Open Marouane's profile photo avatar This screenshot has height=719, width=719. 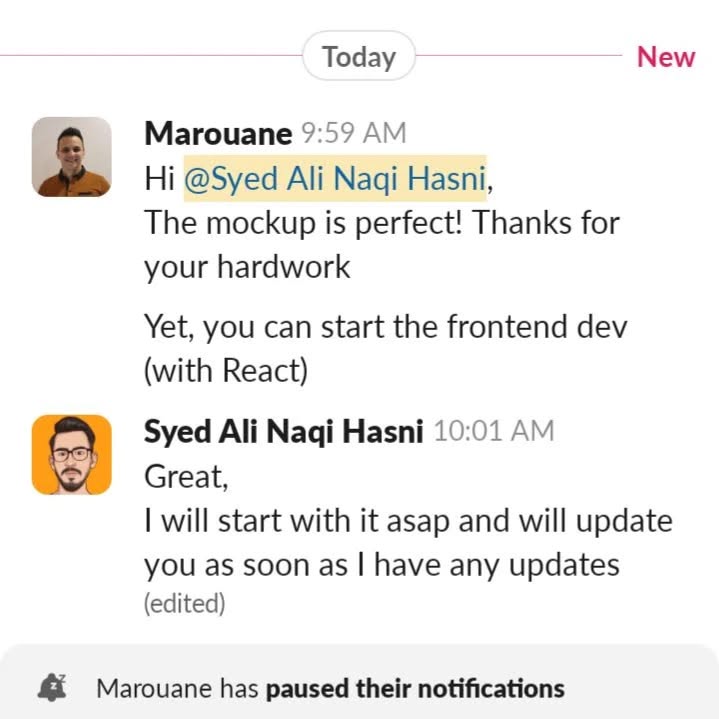[x=72, y=157]
